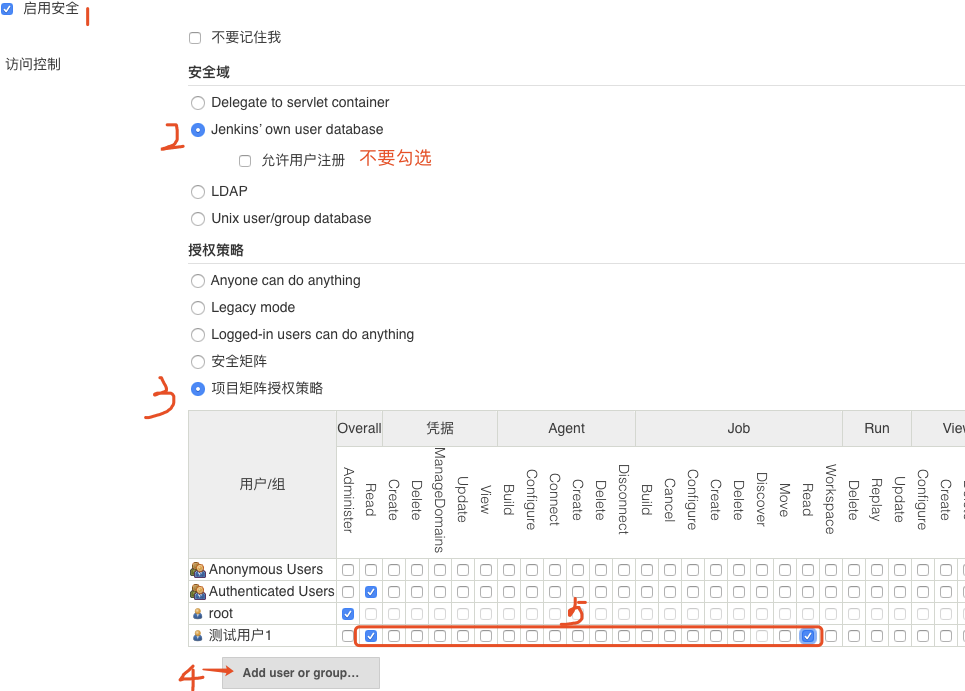Click the 用户/组 header cell
965x691 pixels.
[x=262, y=484]
